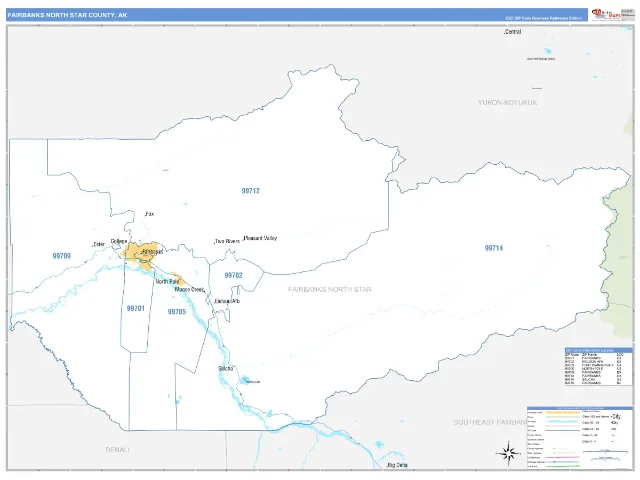Image resolution: width=640 pixels, height=480 pixels.
Task: Click the 'Eielson Afb' label
Action: click(x=227, y=301)
